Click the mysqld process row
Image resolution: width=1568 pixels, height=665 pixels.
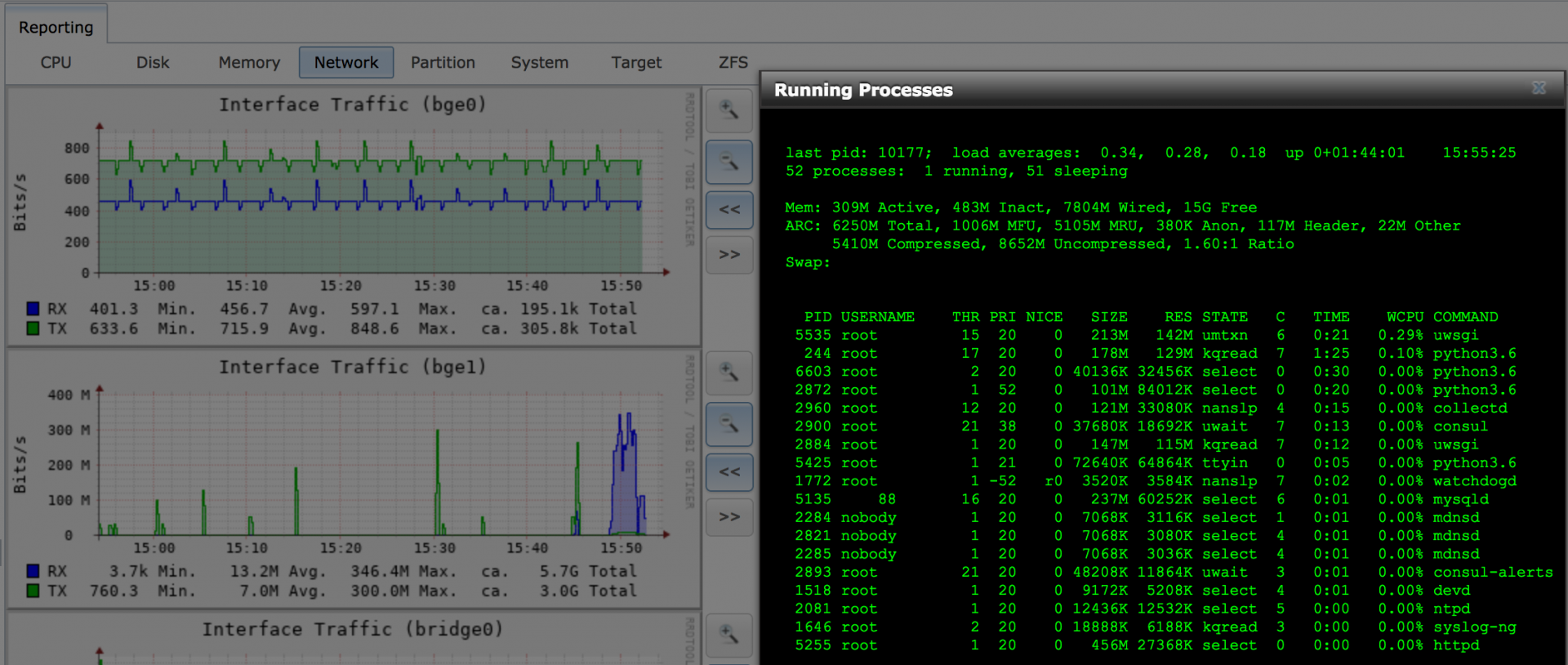[1142, 499]
